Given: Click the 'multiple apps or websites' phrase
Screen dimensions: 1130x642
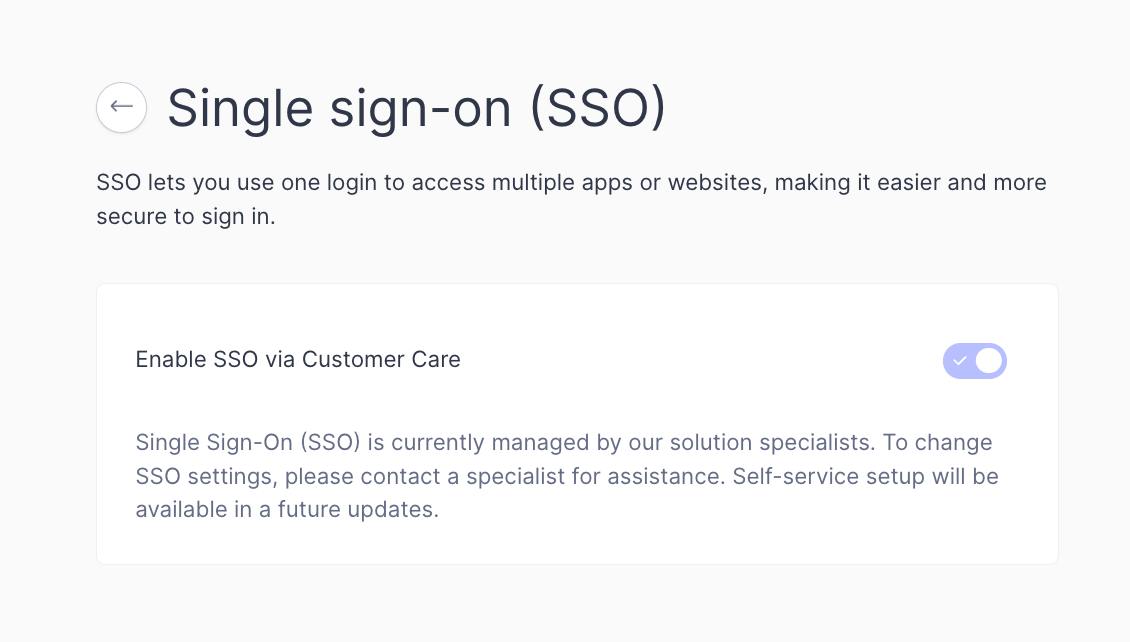Looking at the screenshot, I should pos(628,183).
